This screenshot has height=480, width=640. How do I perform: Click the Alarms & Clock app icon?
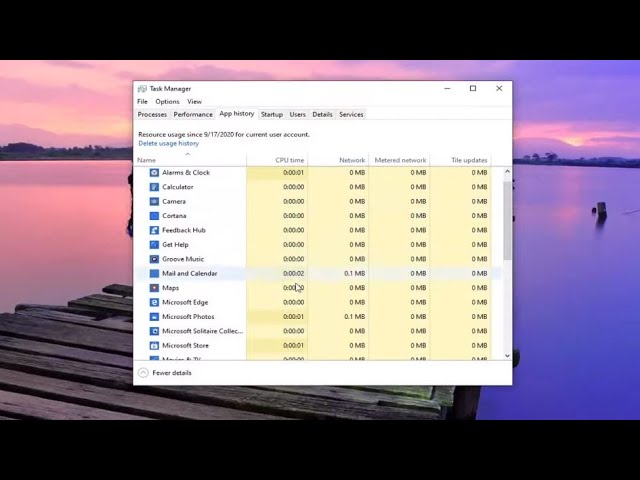[x=154, y=173]
